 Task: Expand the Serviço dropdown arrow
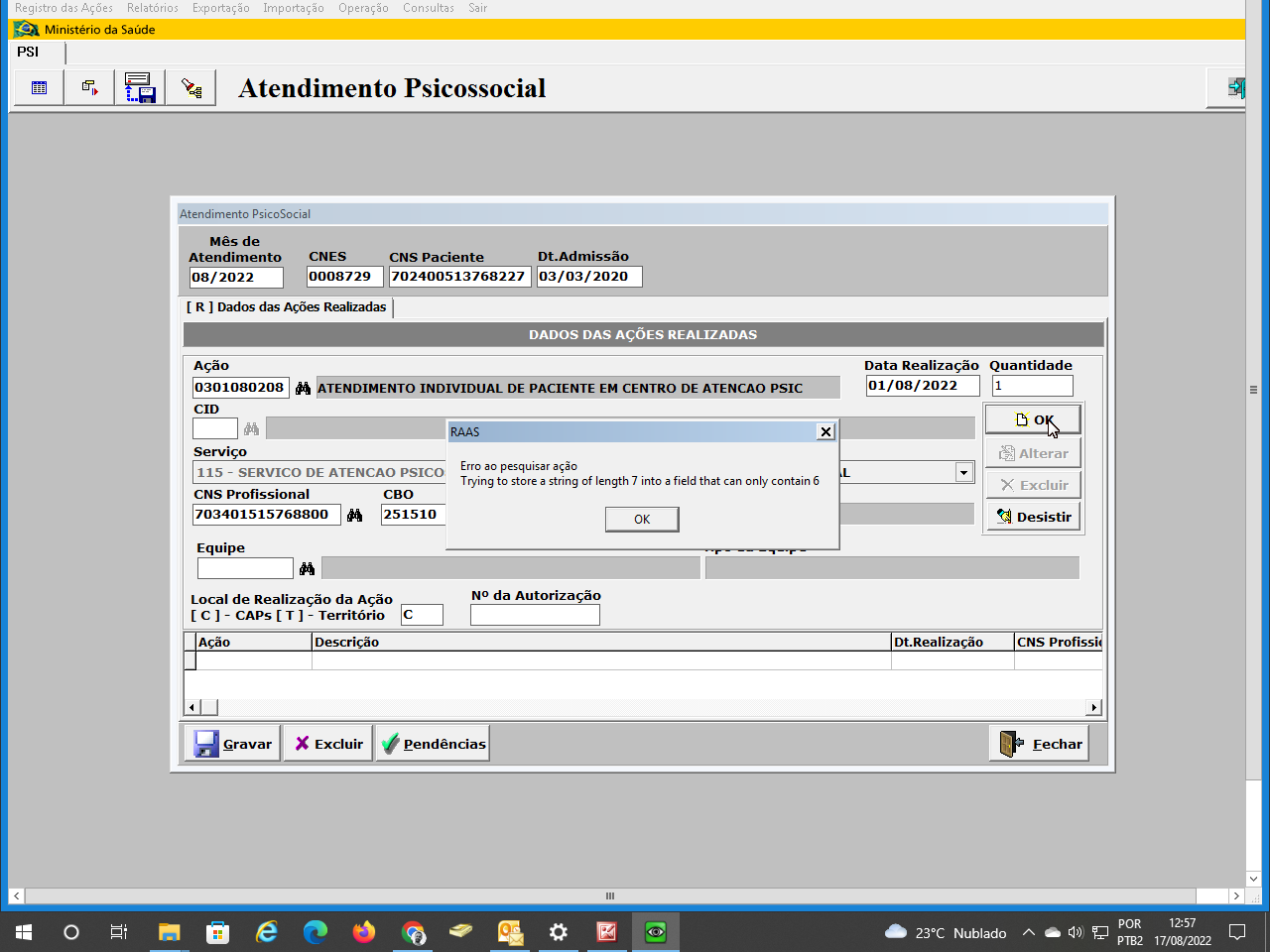pyautogui.click(x=963, y=473)
